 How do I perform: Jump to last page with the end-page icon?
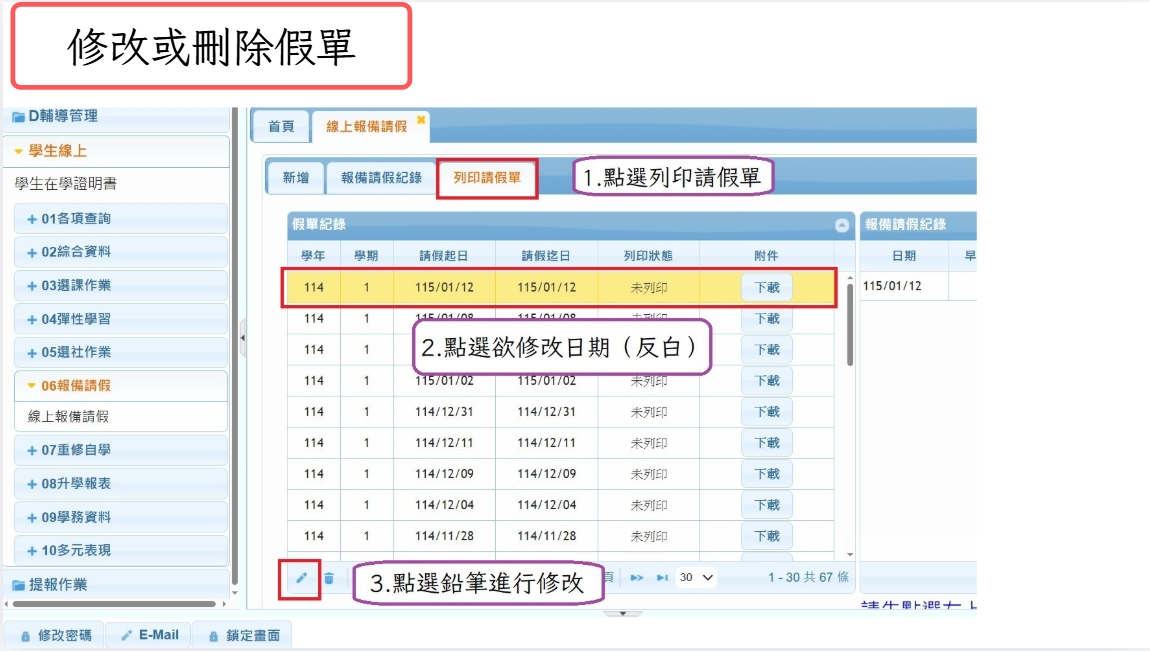663,576
